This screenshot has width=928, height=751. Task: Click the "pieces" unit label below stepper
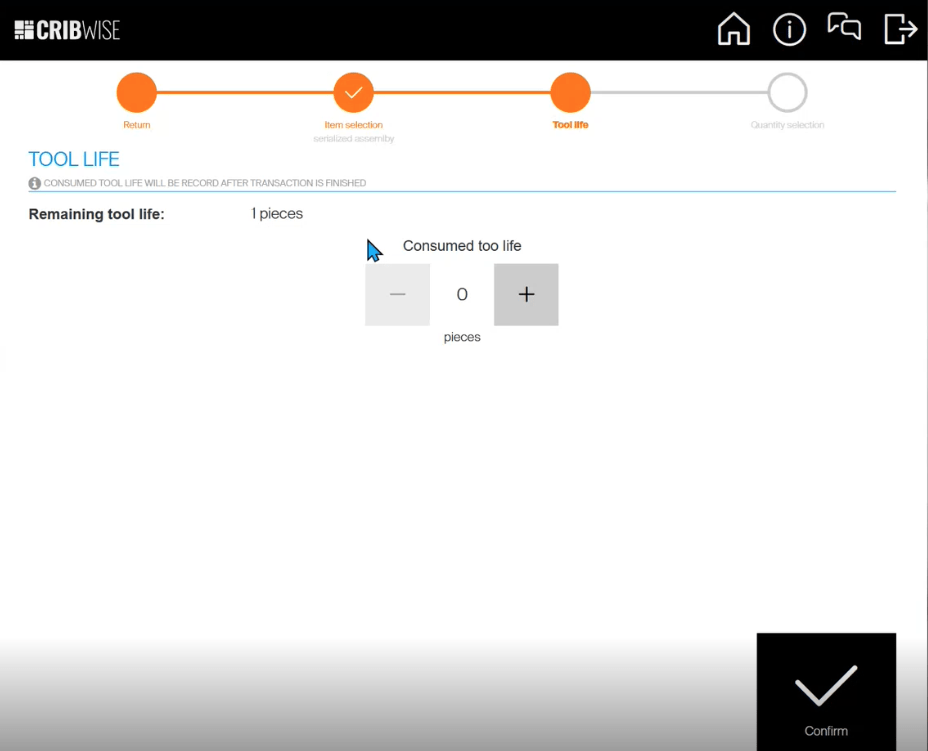click(x=462, y=338)
